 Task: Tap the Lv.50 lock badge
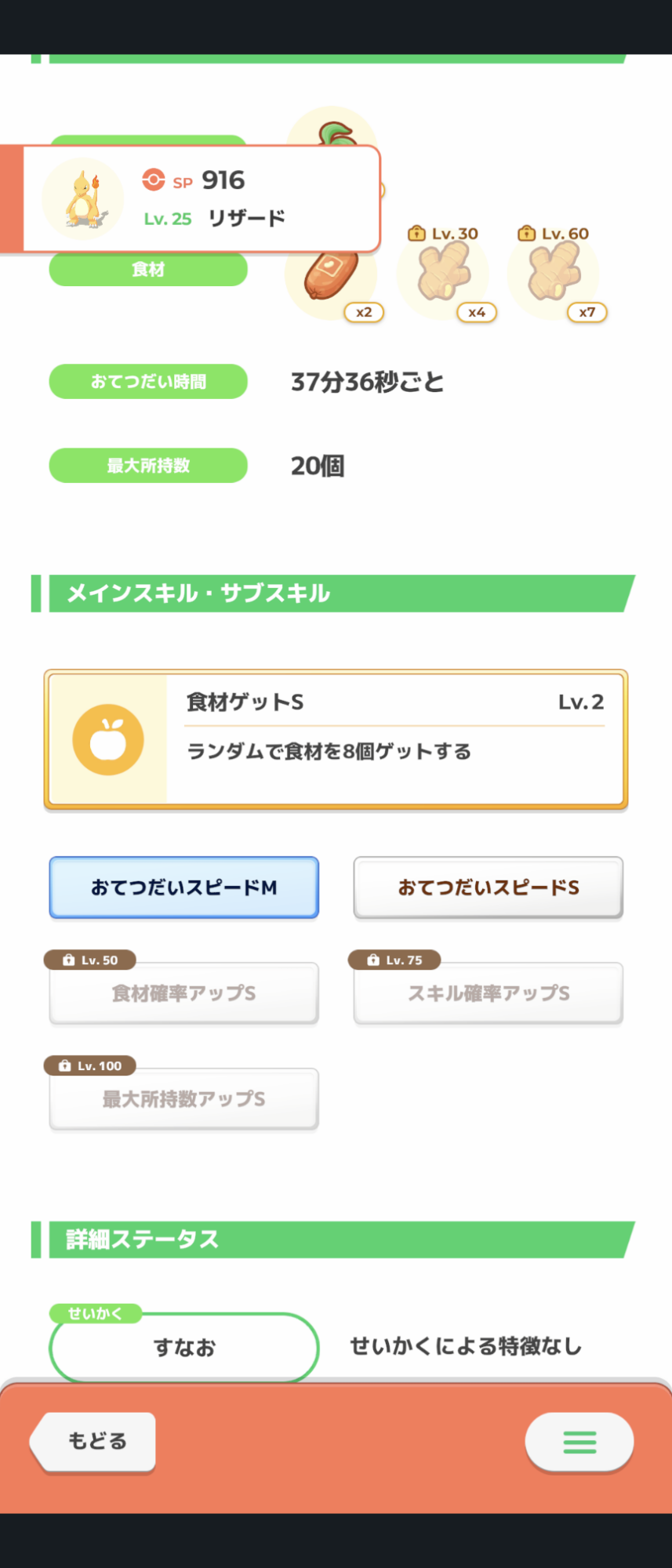90,960
